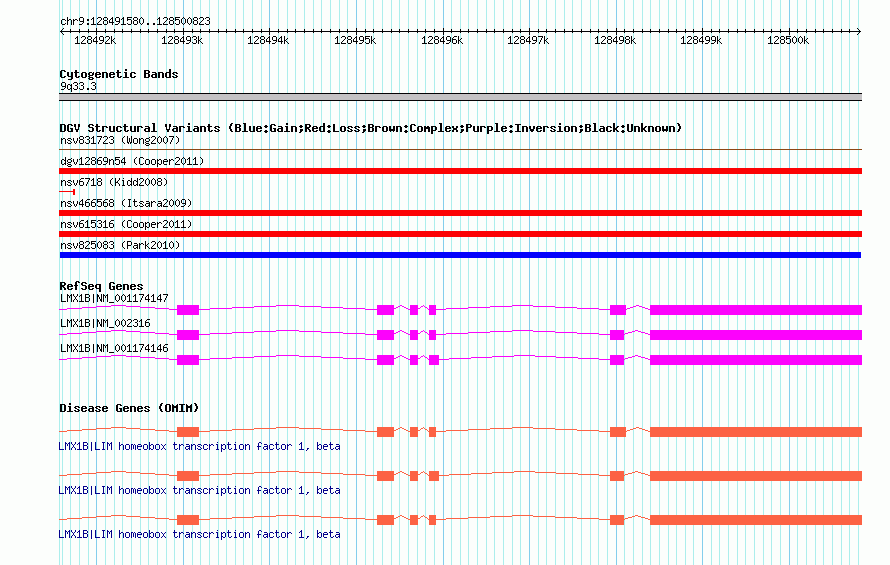
Task: Click the LMX1B|NM_002316 transcript label
Action: 105,323
